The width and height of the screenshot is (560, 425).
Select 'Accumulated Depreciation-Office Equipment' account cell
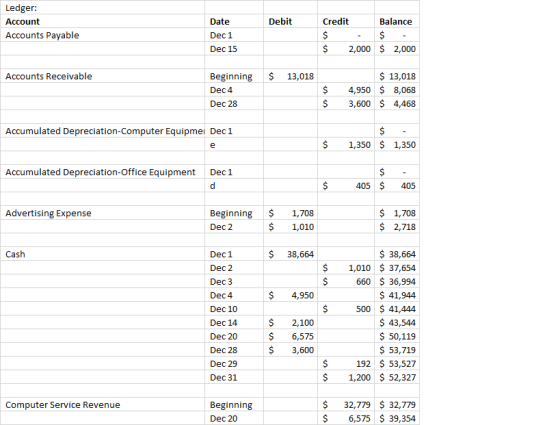(102, 172)
